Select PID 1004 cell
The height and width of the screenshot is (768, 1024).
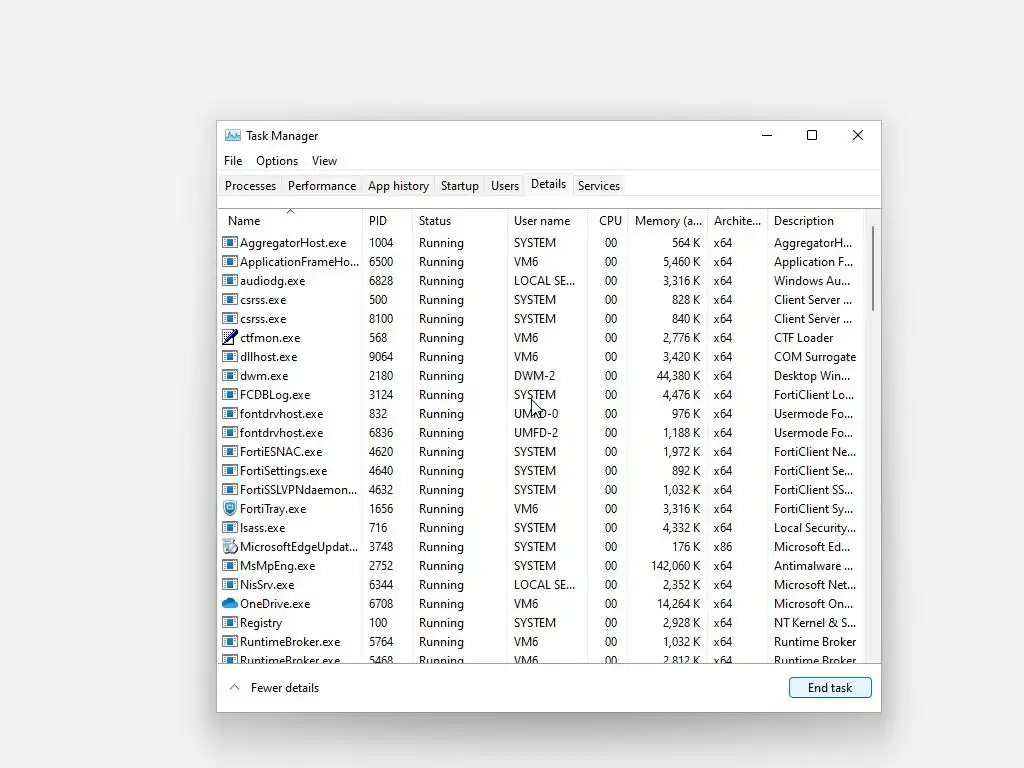pos(381,243)
